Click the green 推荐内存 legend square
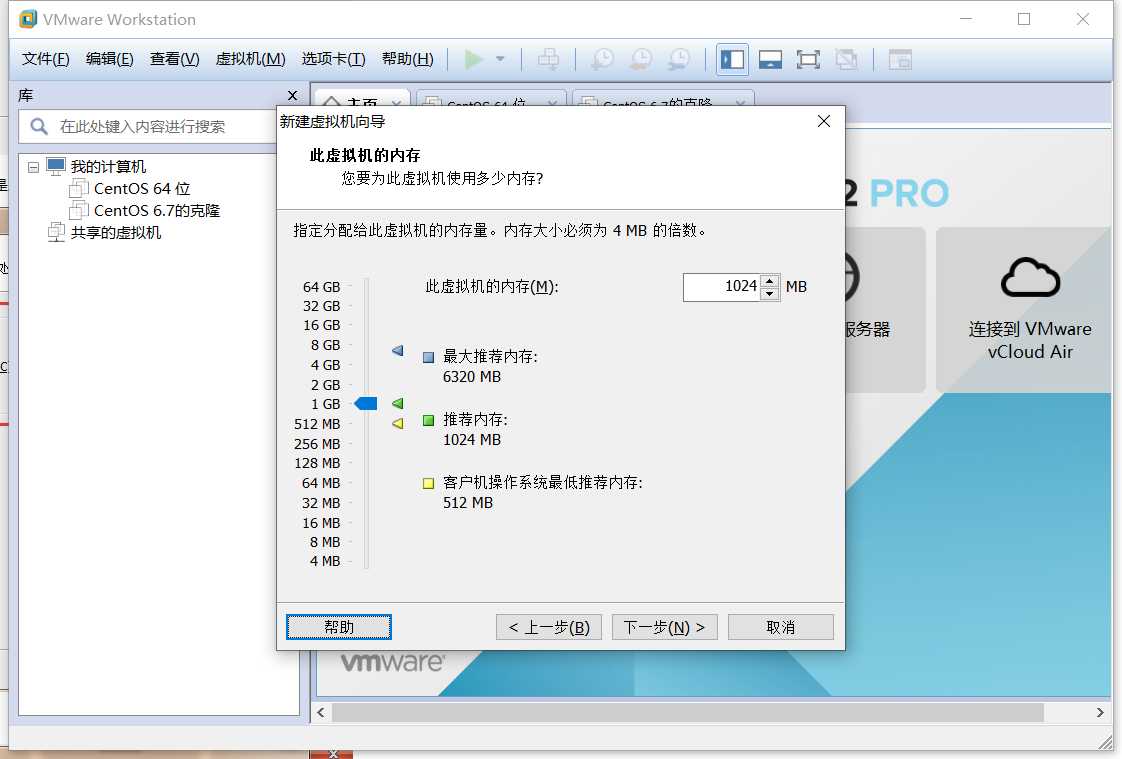 click(429, 420)
